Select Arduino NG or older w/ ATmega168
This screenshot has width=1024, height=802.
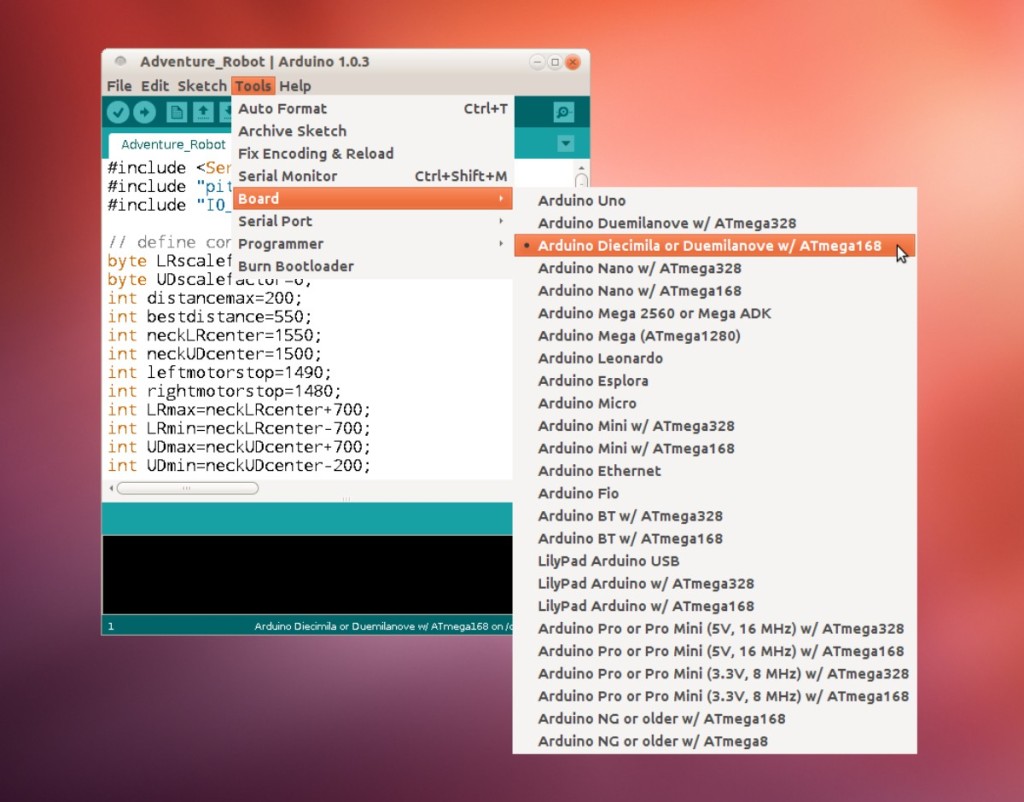coord(714,718)
